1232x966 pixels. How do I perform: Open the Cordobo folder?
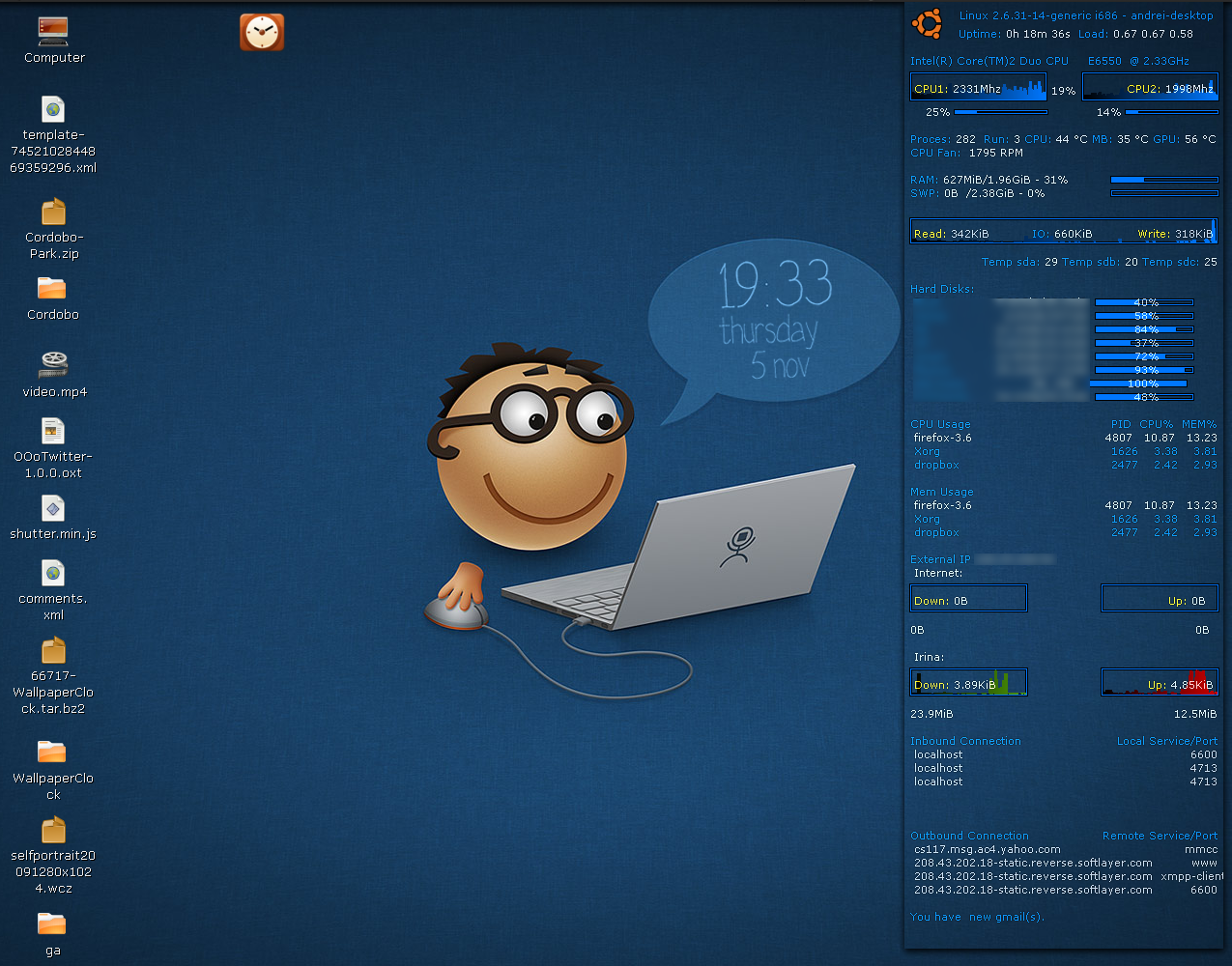pyautogui.click(x=52, y=289)
